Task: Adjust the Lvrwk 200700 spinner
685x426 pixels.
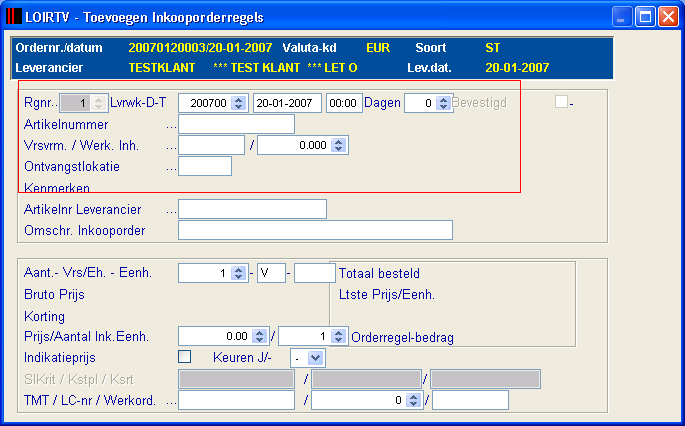Action: tap(239, 103)
